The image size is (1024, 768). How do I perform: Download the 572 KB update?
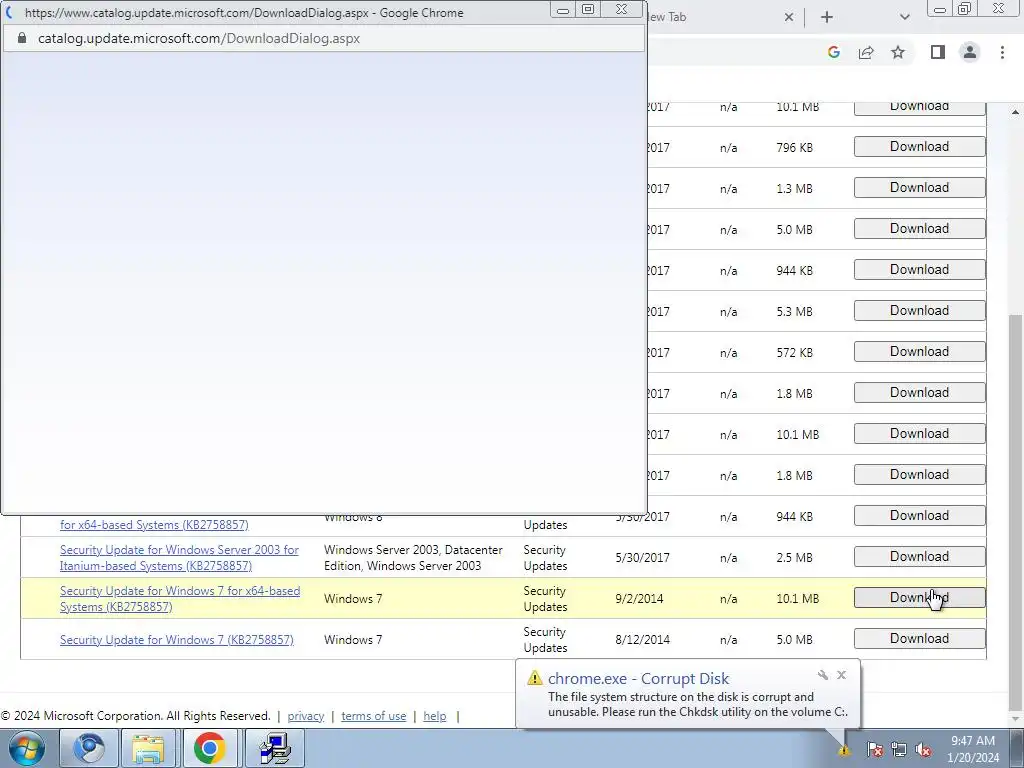920,352
